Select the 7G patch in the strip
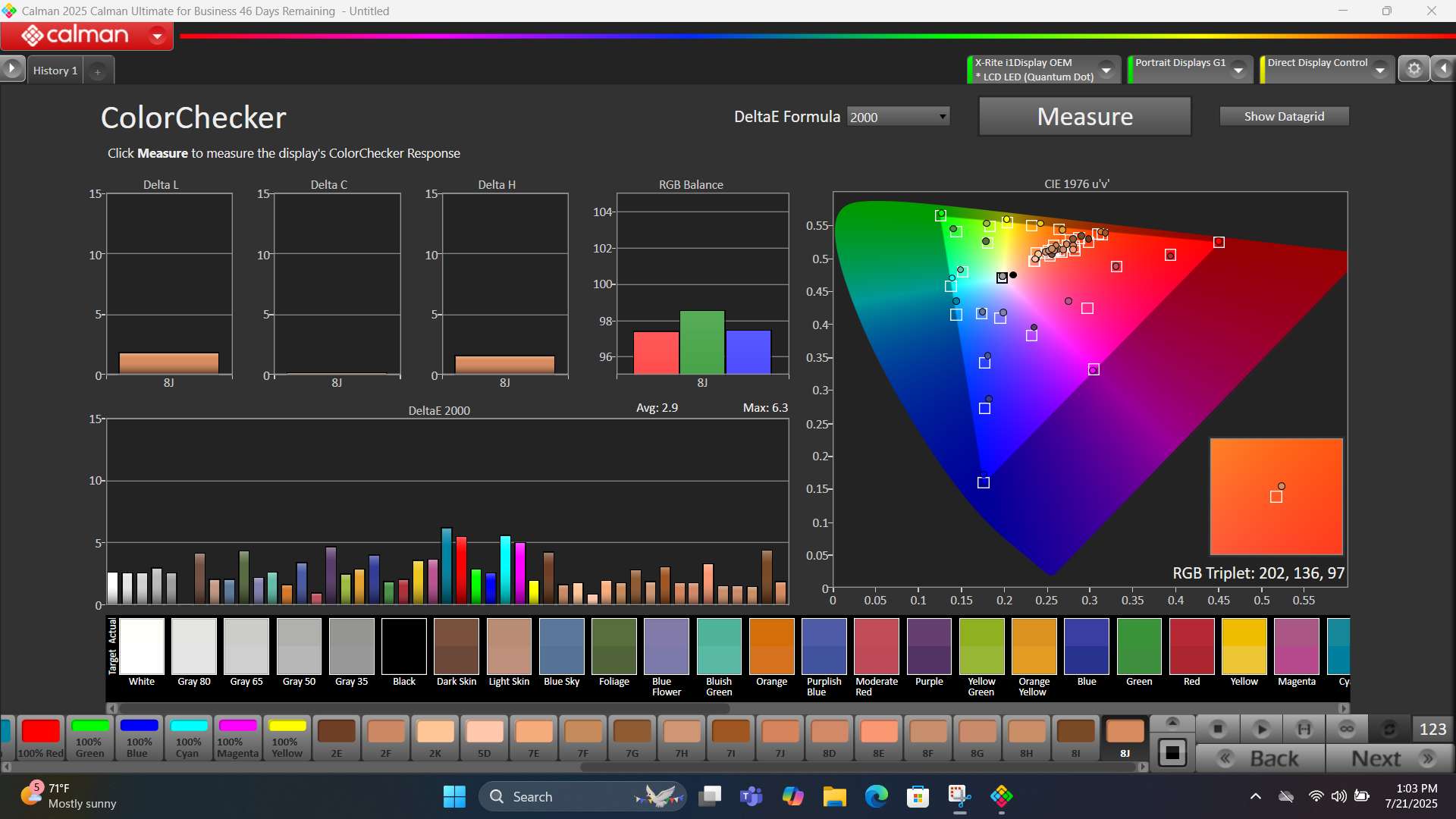Screen dimensions: 1456x819 coord(632,738)
